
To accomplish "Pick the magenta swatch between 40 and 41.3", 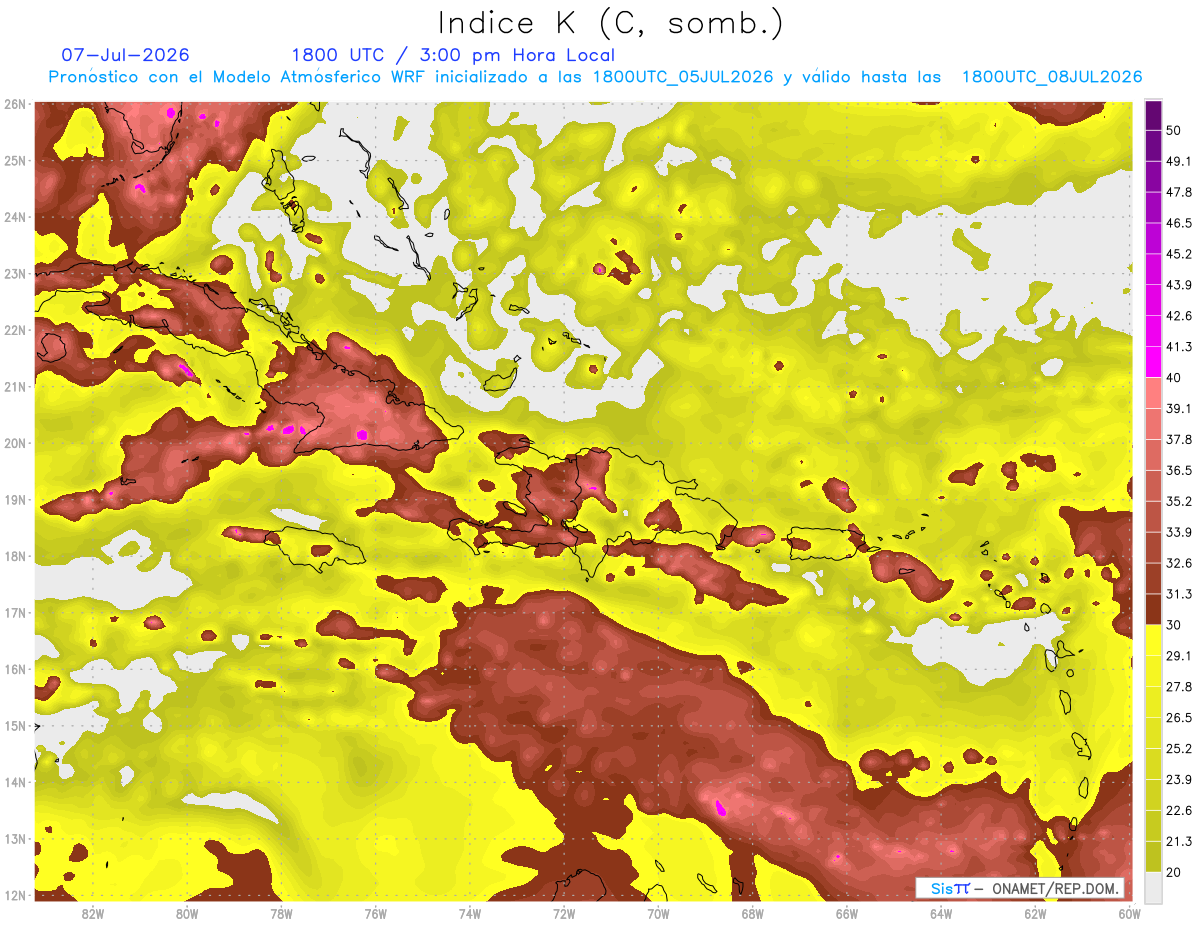I will click(x=1153, y=362).
